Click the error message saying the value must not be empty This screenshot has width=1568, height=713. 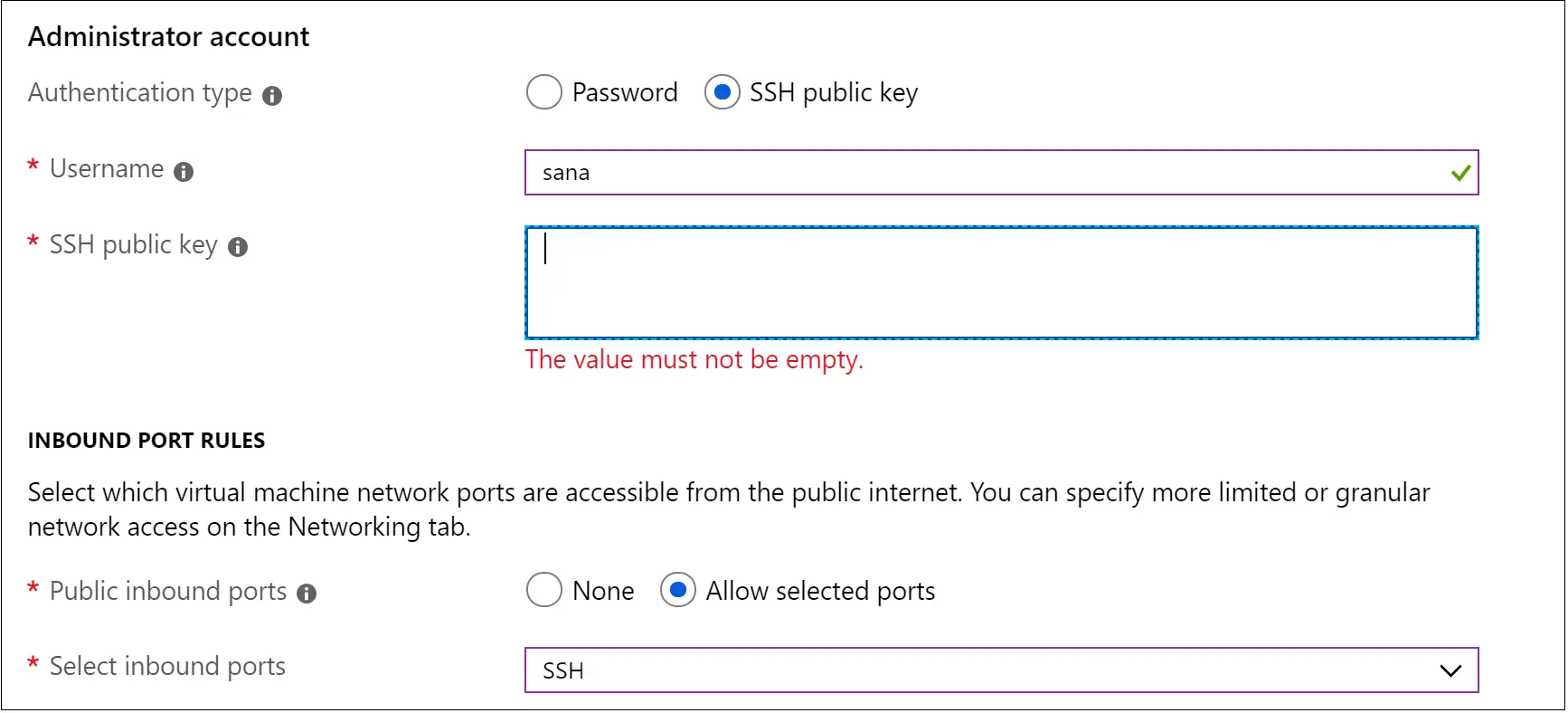694,359
